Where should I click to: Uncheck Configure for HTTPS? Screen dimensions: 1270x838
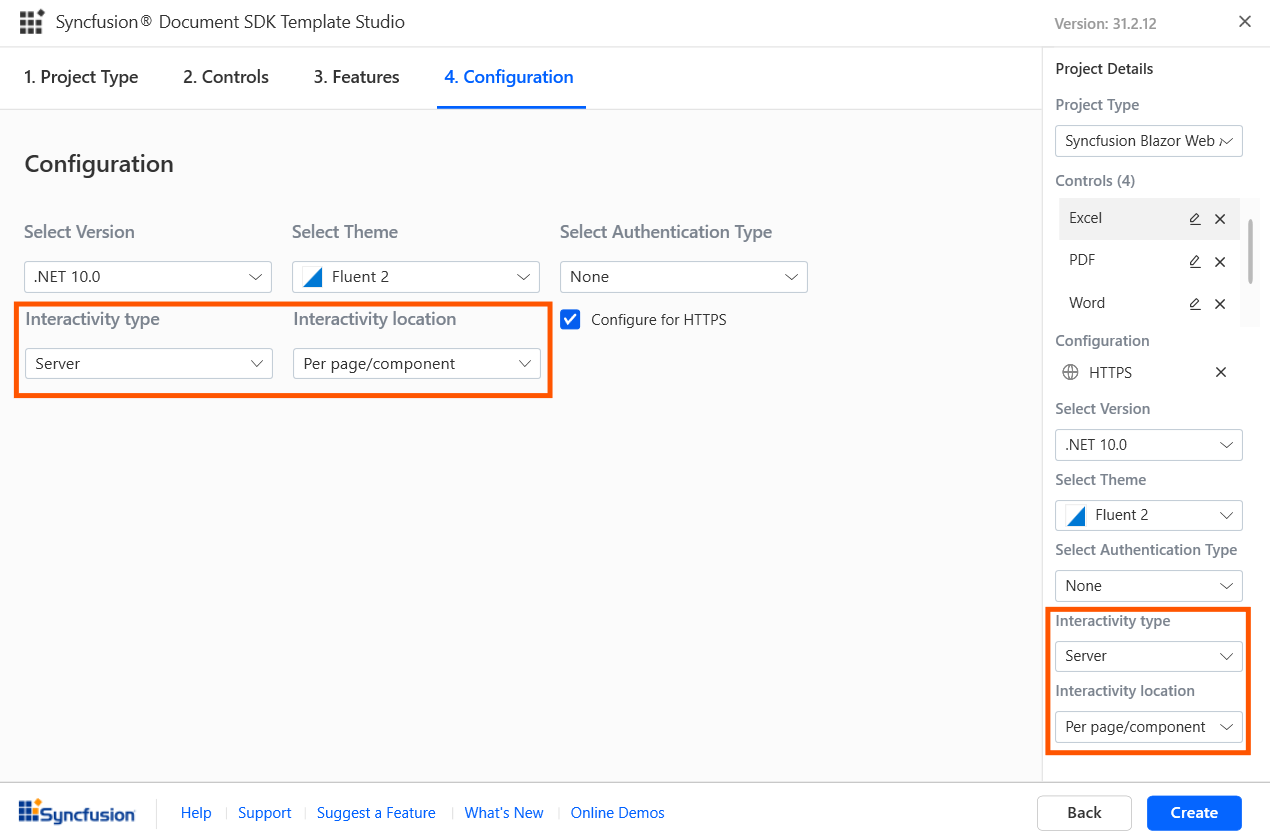569,319
